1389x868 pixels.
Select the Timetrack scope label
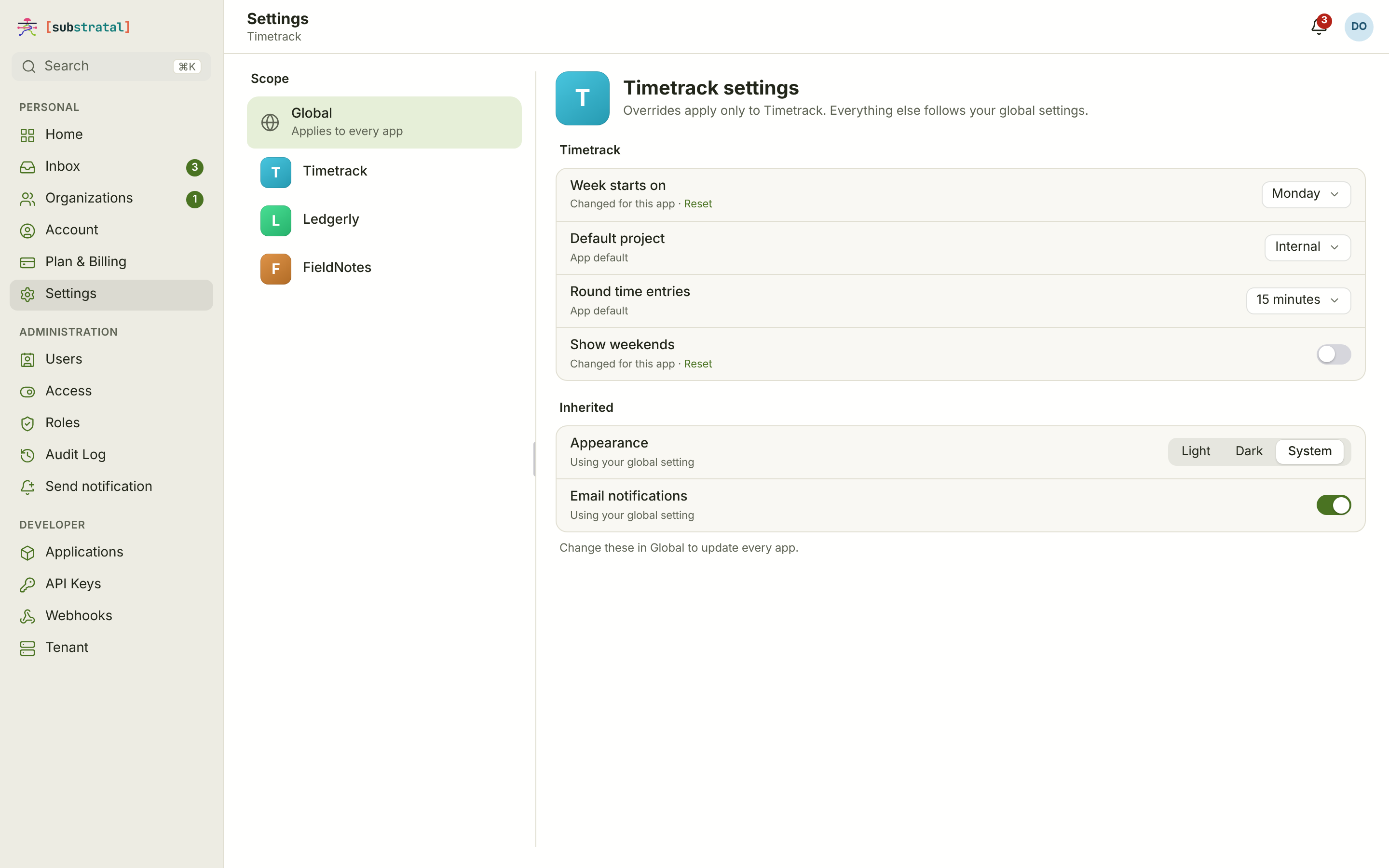click(x=335, y=171)
